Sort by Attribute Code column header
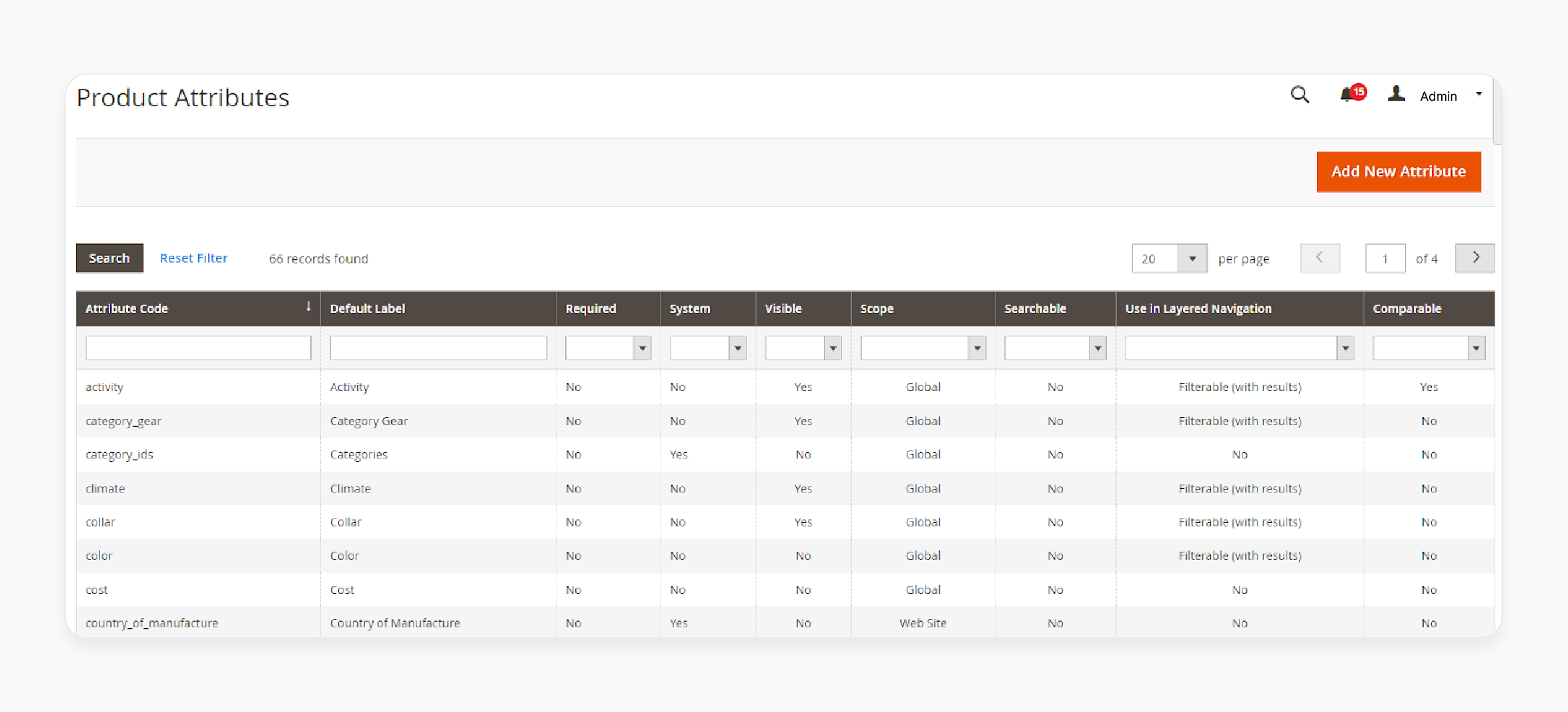 point(198,308)
